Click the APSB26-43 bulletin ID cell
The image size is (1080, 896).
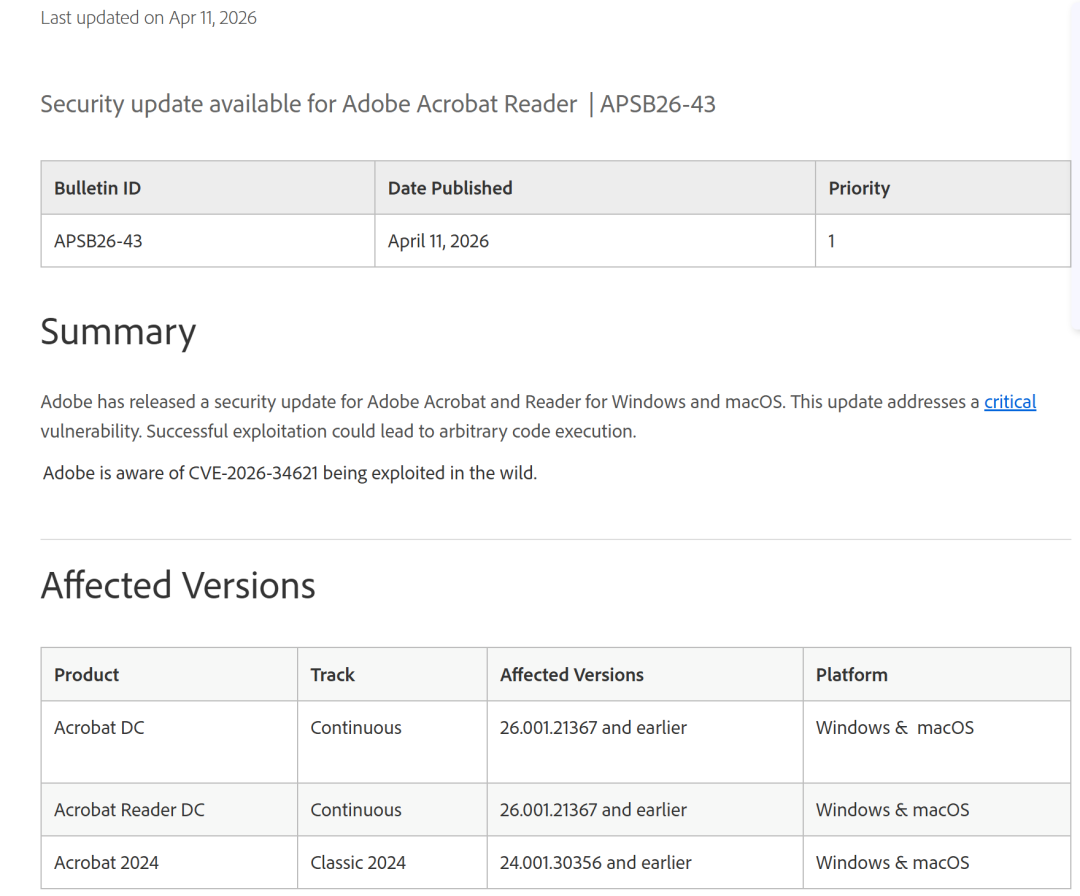tap(98, 241)
